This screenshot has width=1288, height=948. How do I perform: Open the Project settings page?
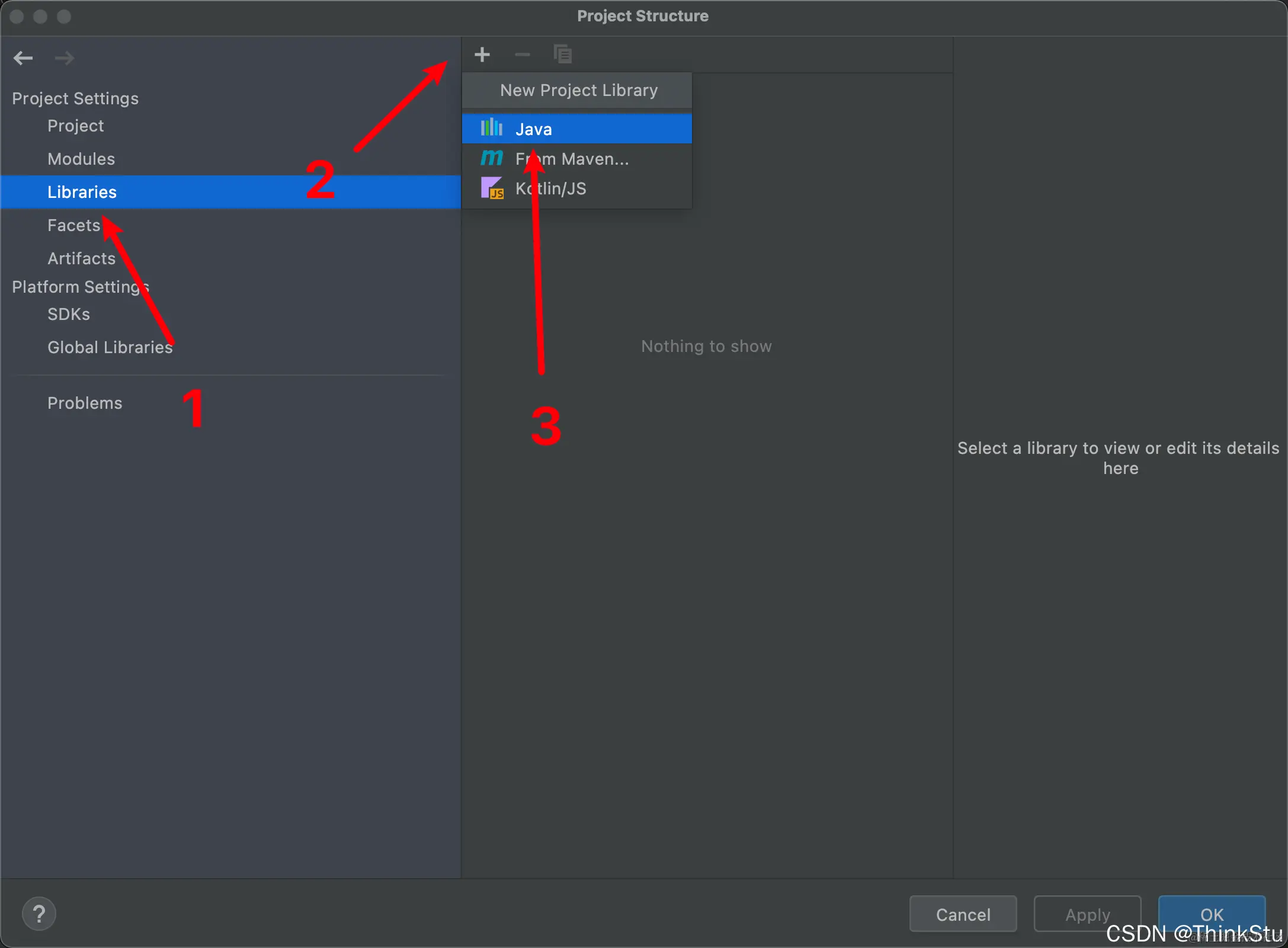(x=76, y=126)
